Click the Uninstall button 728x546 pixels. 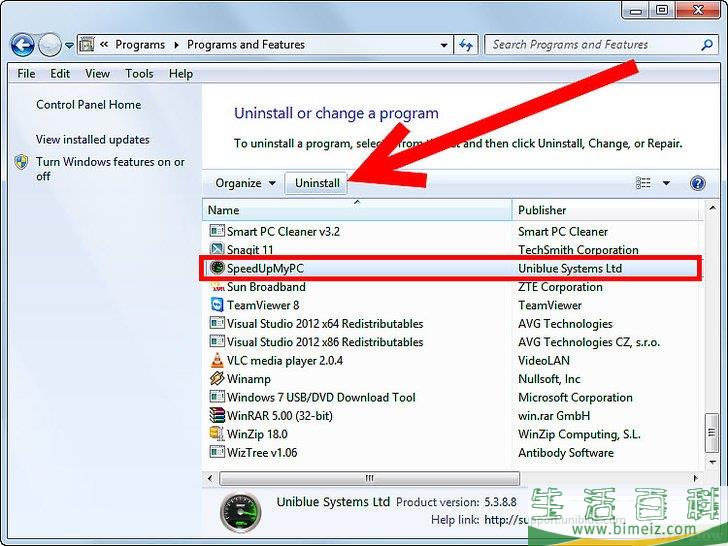point(317,183)
